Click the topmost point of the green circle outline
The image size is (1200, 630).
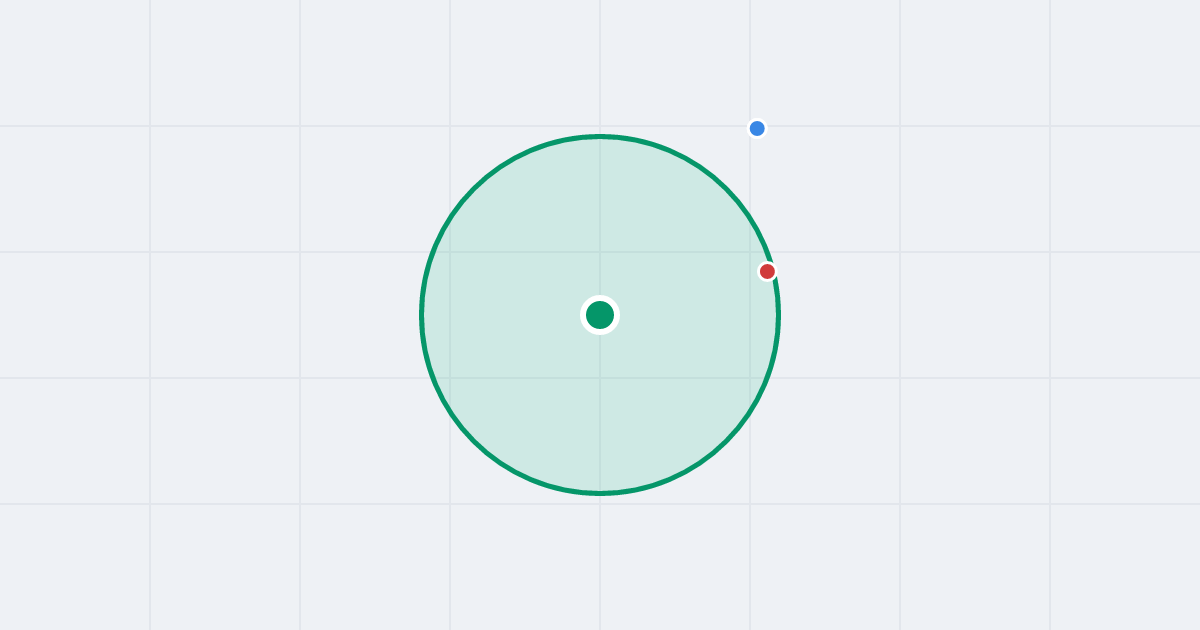[600, 136]
